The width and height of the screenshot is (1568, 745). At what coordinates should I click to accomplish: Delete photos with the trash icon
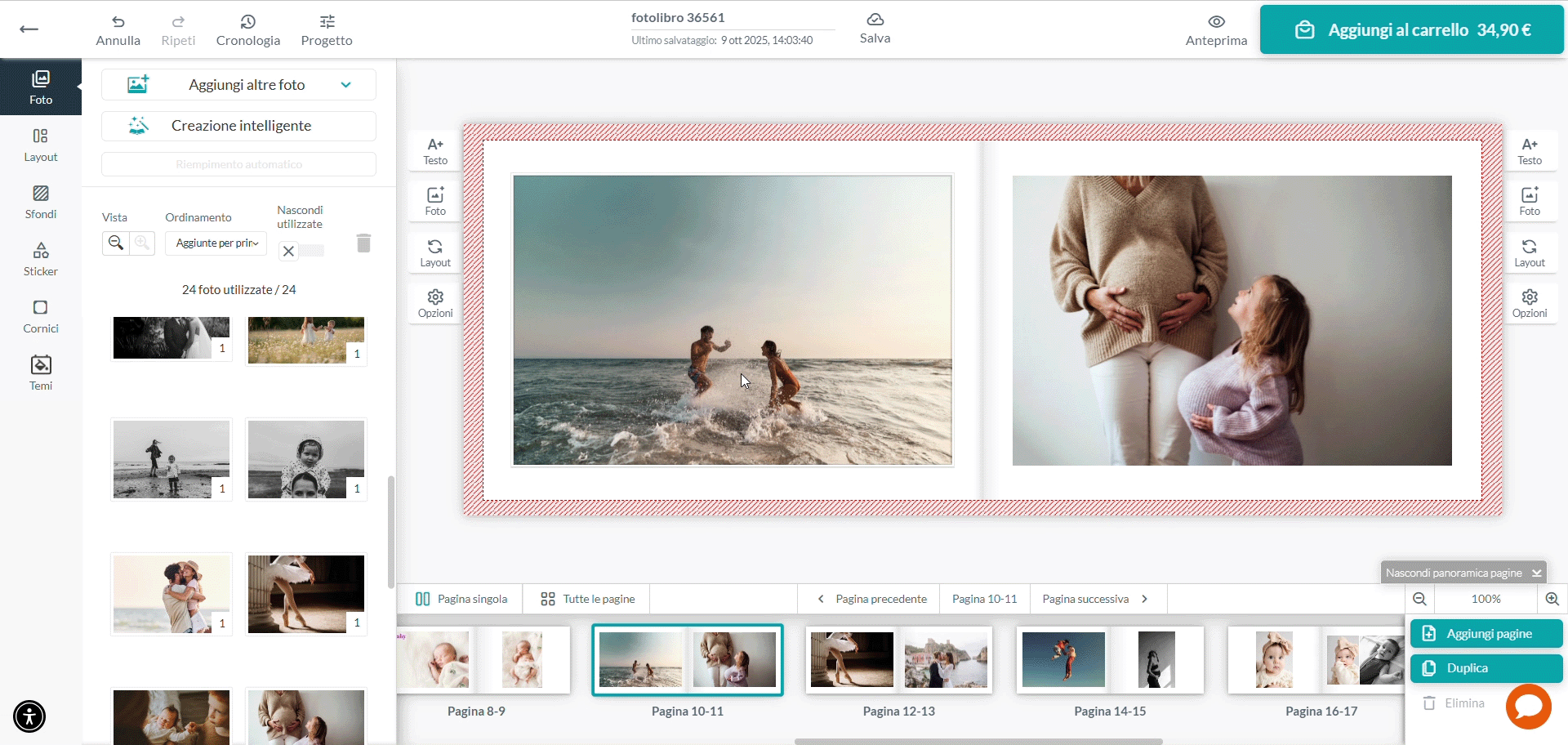364,243
